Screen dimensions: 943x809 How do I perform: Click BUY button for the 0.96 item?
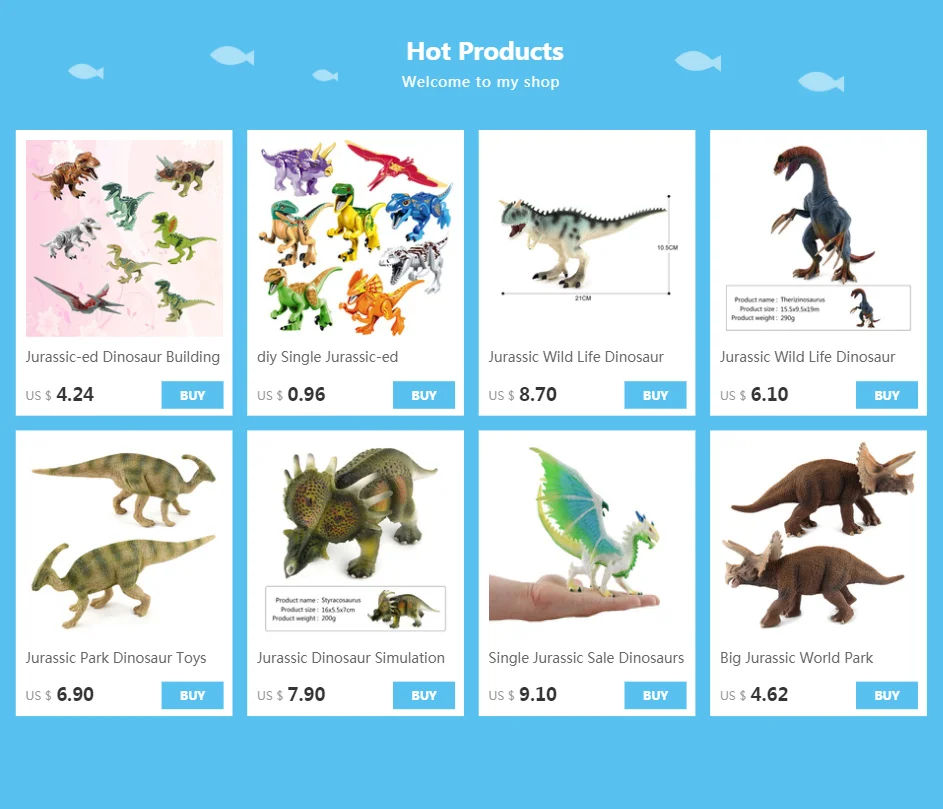coord(424,395)
